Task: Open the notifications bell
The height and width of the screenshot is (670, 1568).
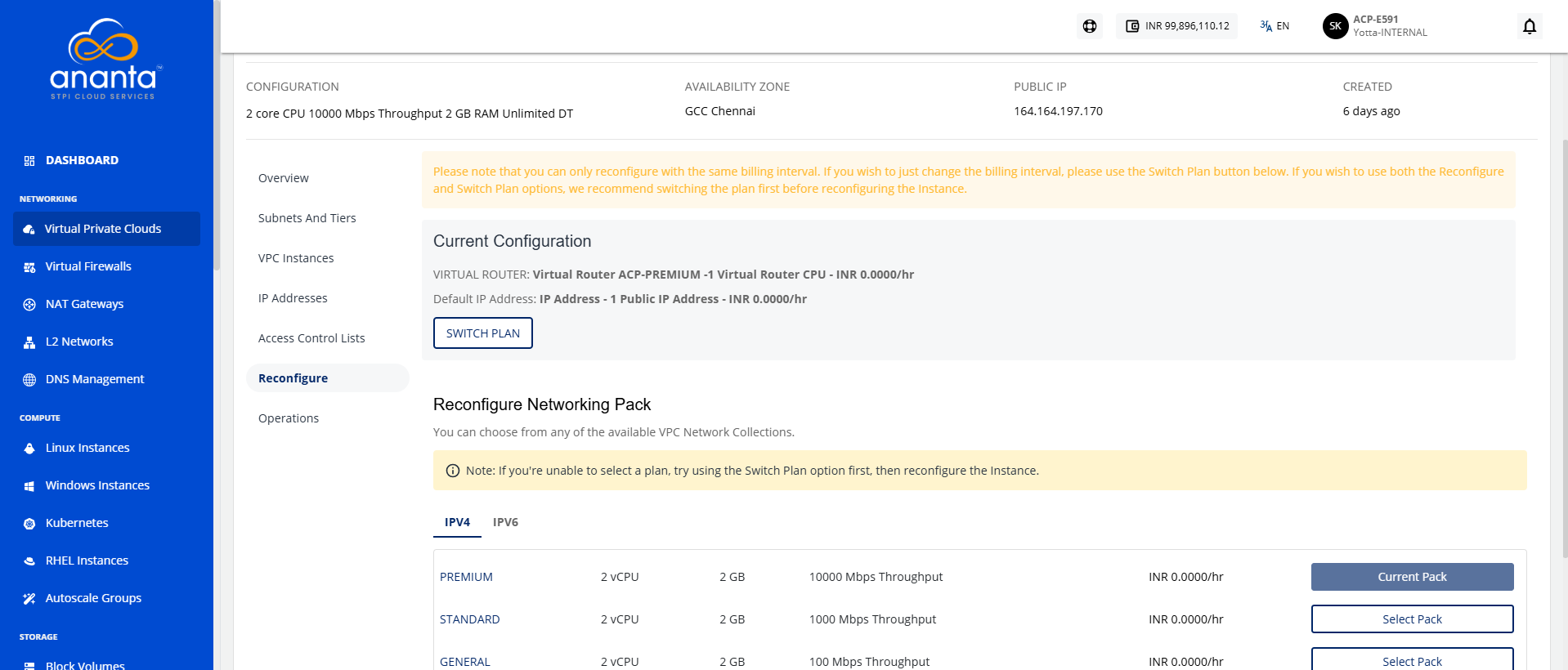Action: click(x=1530, y=26)
